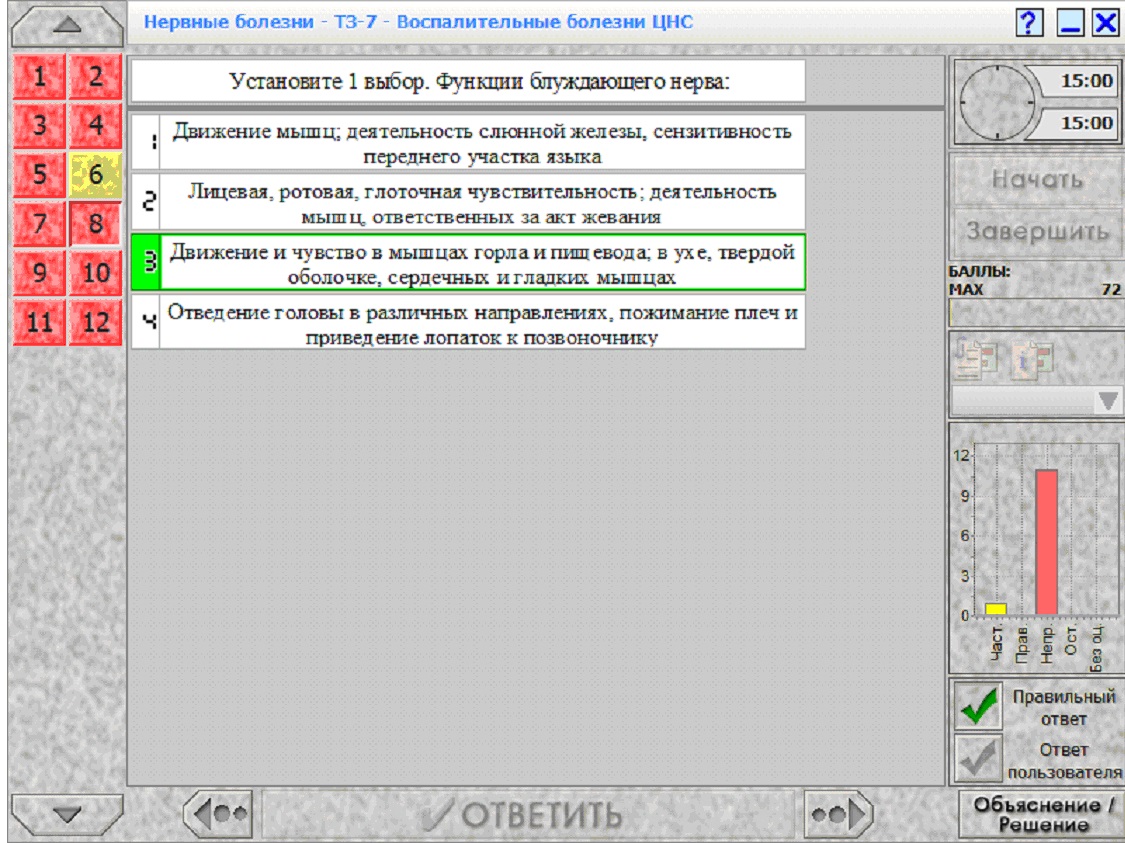Select question 5 in the list
The image size is (1125, 843).
pos(39,174)
